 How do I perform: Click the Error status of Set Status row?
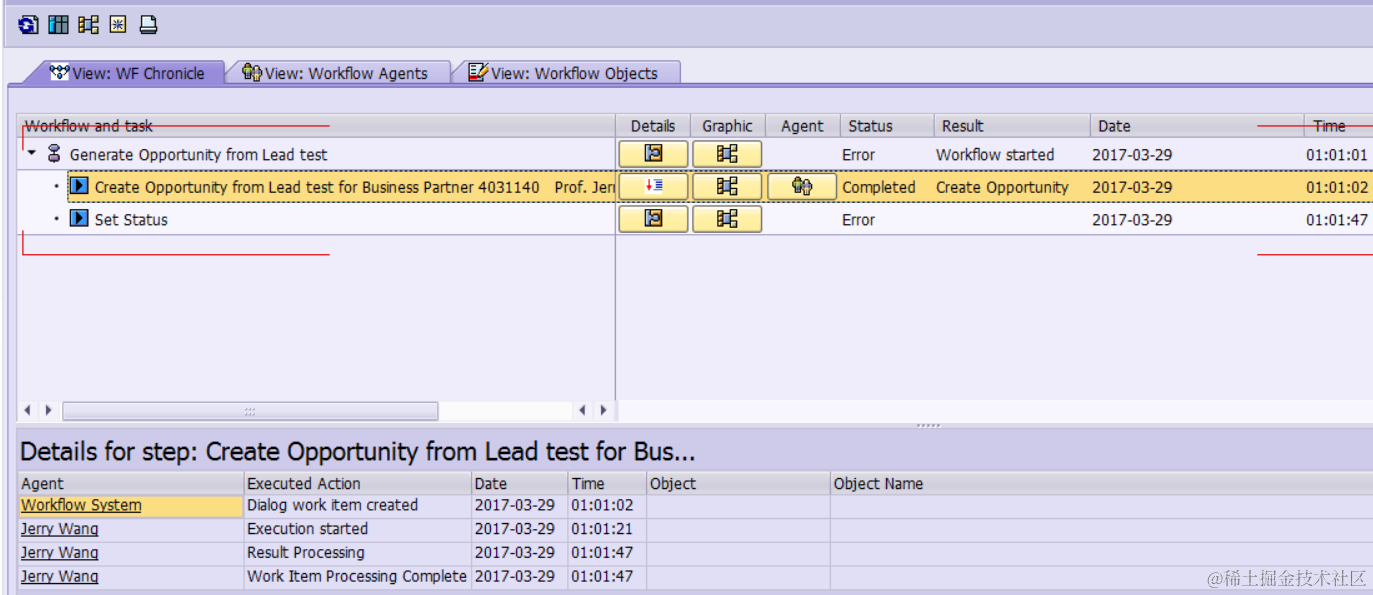[859, 220]
